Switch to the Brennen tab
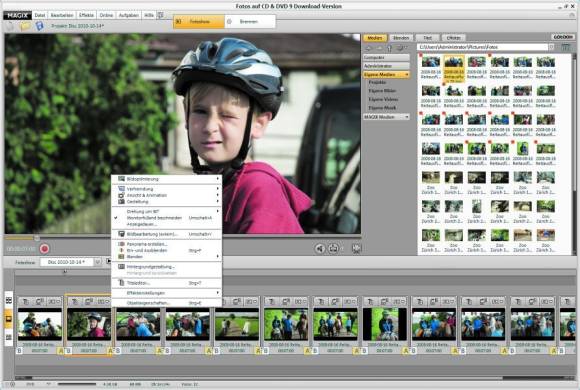Screen dimensions: 580x390 250,21
